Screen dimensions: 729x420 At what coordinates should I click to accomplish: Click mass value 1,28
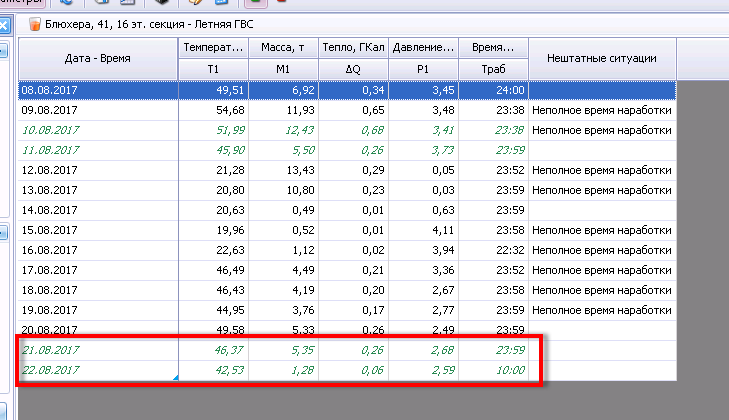pyautogui.click(x=303, y=370)
